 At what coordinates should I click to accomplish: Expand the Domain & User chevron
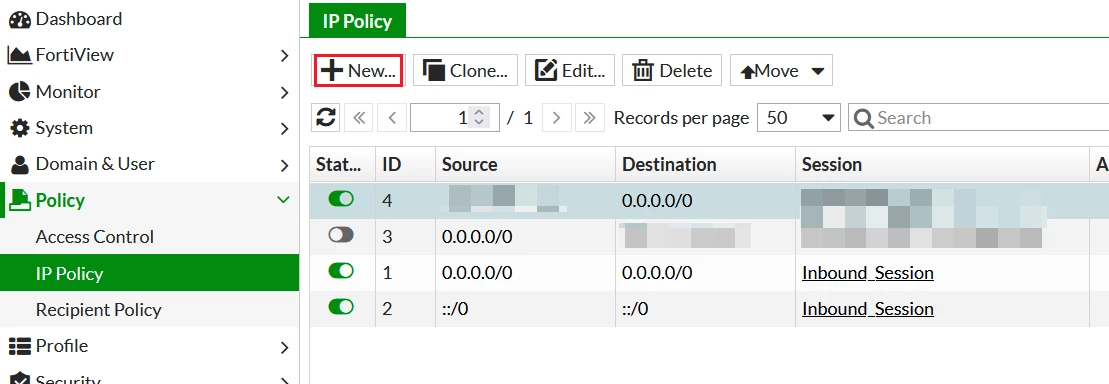(284, 165)
